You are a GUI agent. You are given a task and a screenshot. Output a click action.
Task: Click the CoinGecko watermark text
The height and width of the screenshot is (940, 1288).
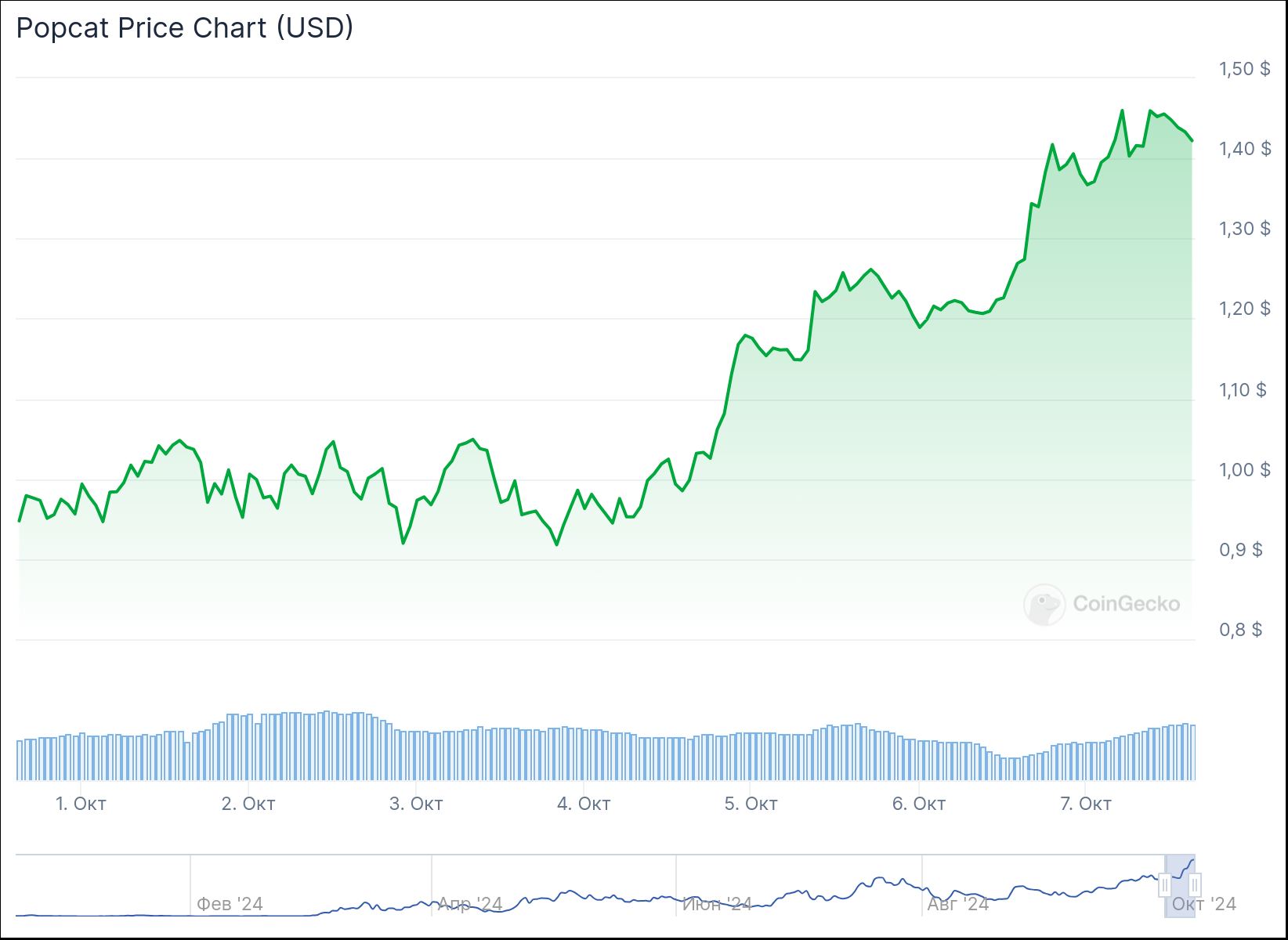click(1127, 604)
